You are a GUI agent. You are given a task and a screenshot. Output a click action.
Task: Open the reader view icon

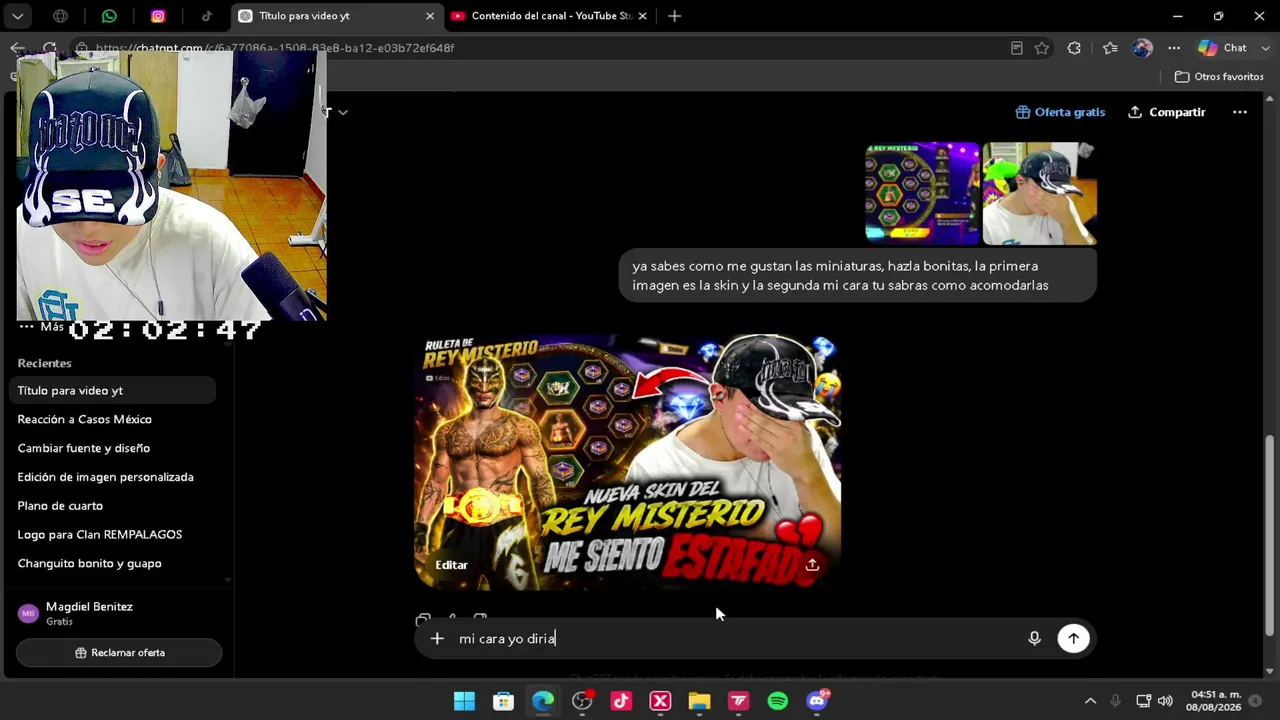pyautogui.click(x=1017, y=48)
